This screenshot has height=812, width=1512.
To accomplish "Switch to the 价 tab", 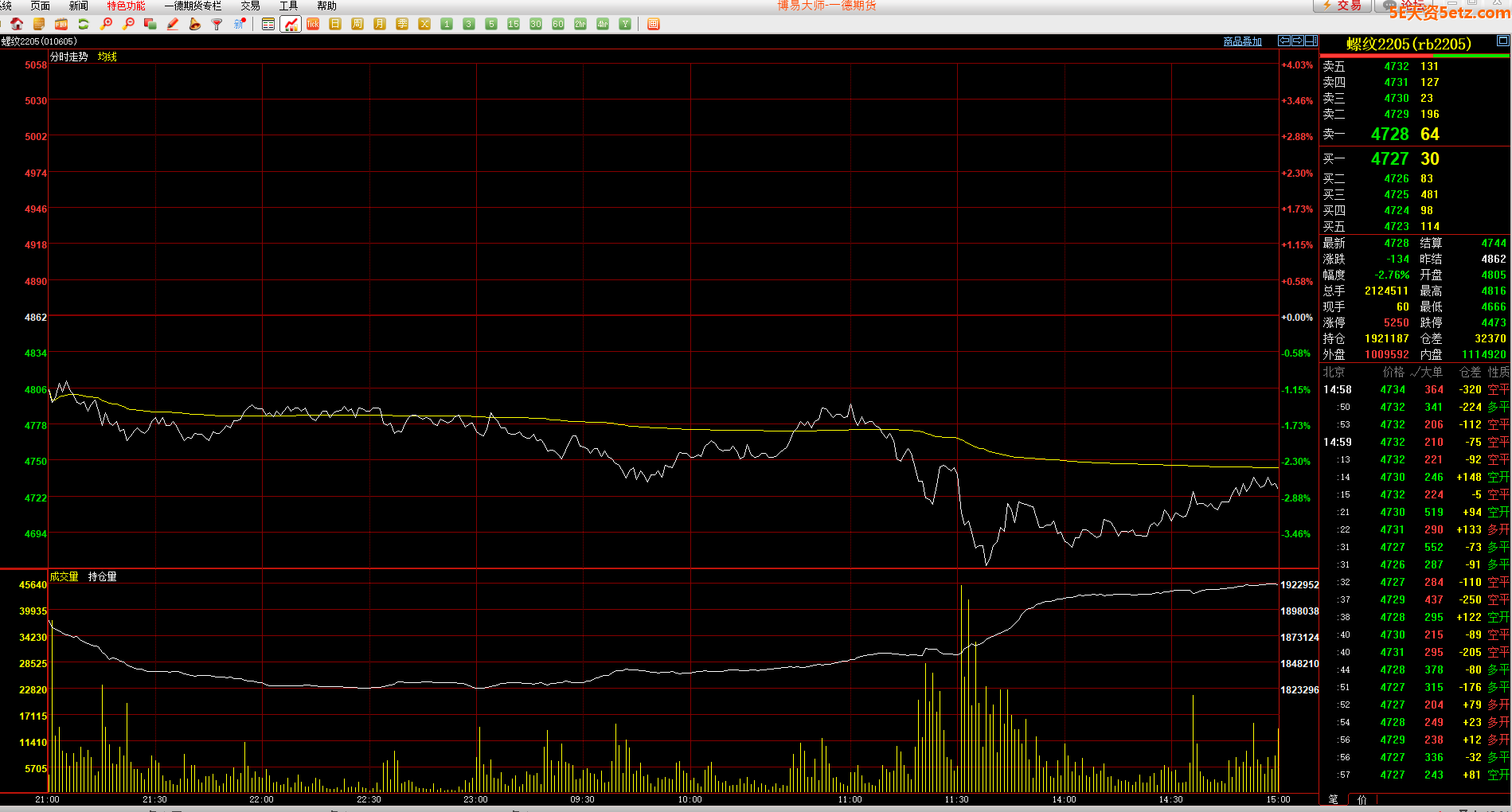I will [1362, 799].
